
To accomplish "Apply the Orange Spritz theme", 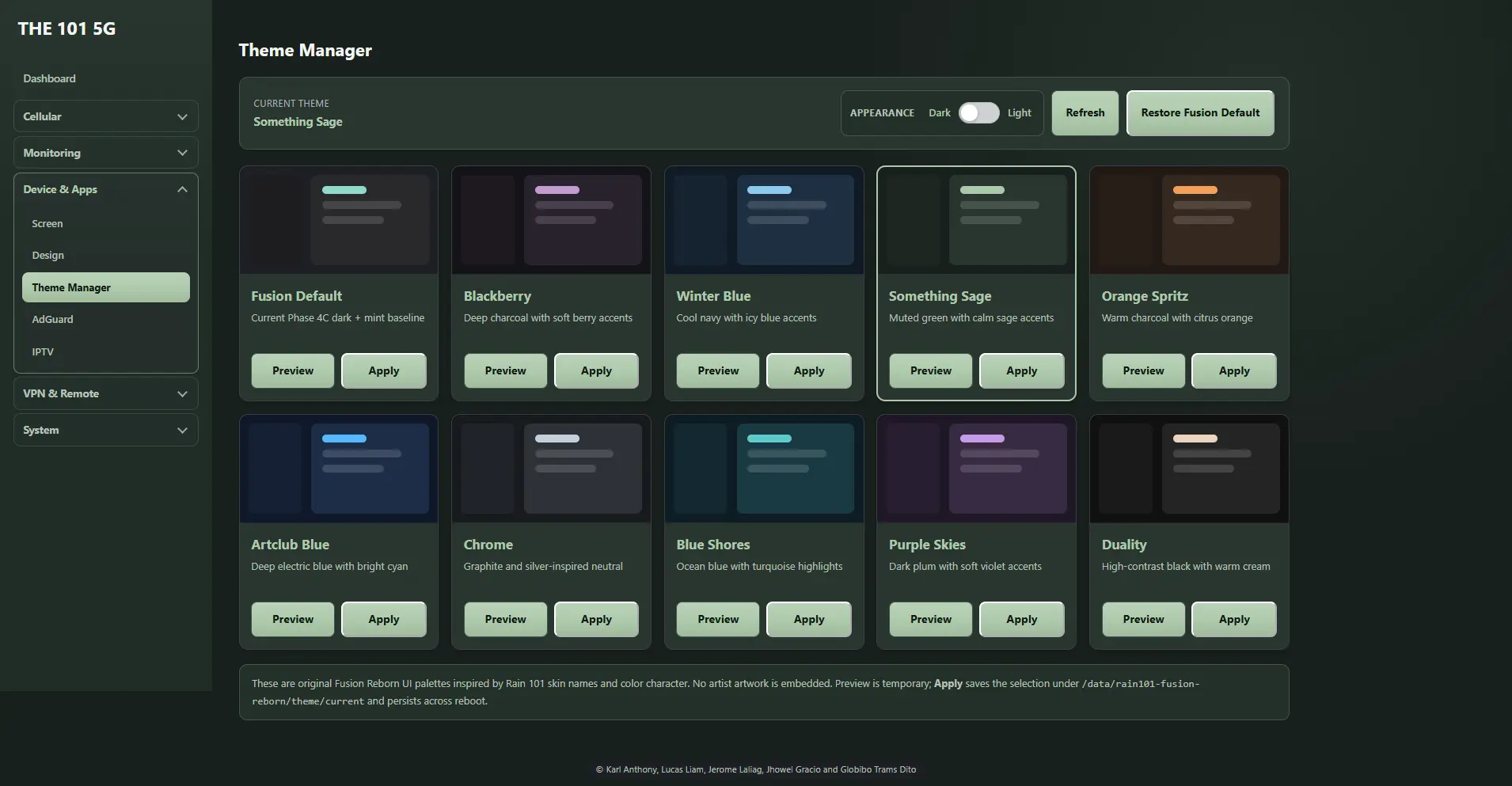I will point(1234,370).
